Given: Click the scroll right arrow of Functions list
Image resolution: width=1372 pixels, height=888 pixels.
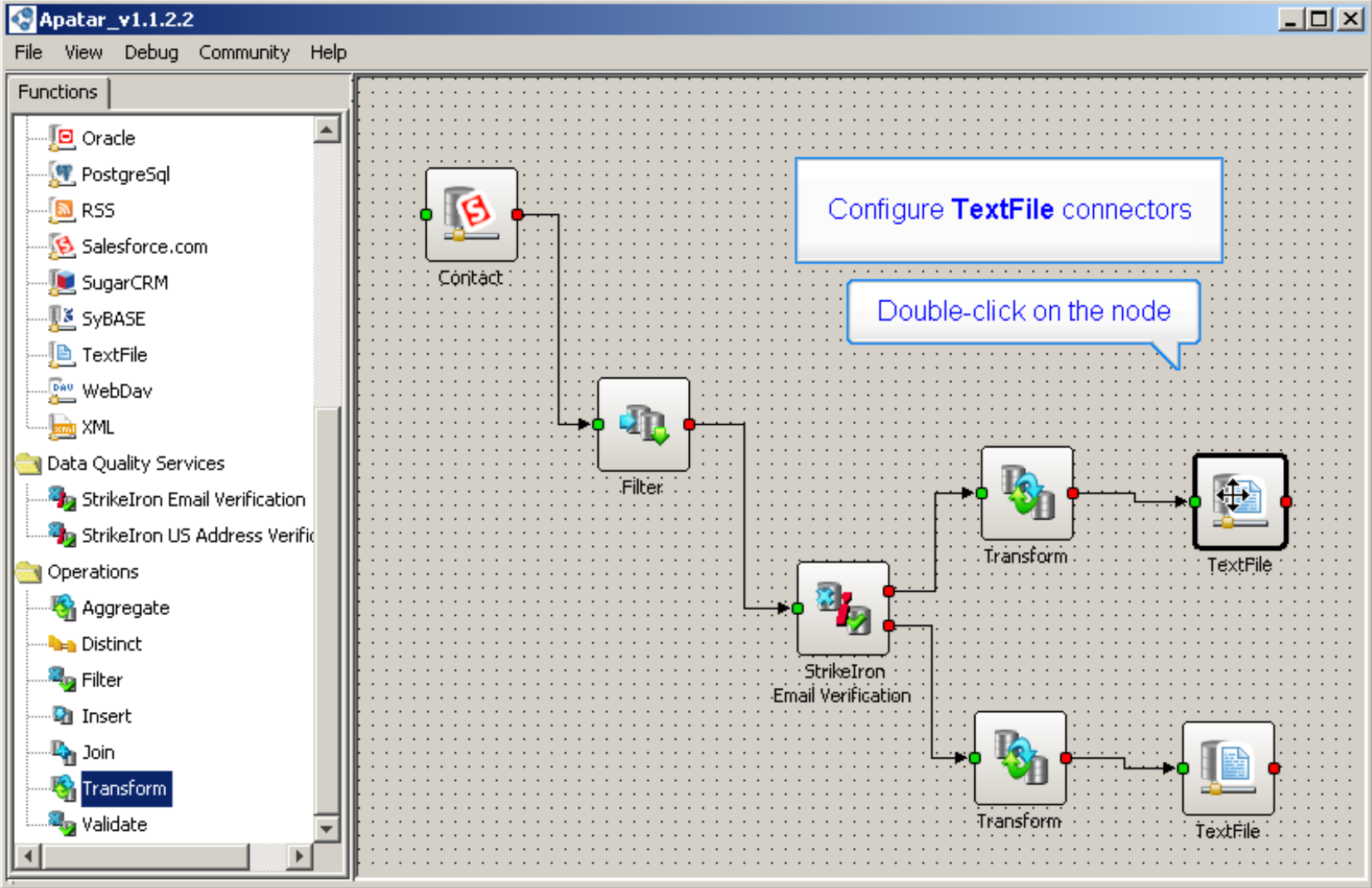Looking at the screenshot, I should pos(299,856).
